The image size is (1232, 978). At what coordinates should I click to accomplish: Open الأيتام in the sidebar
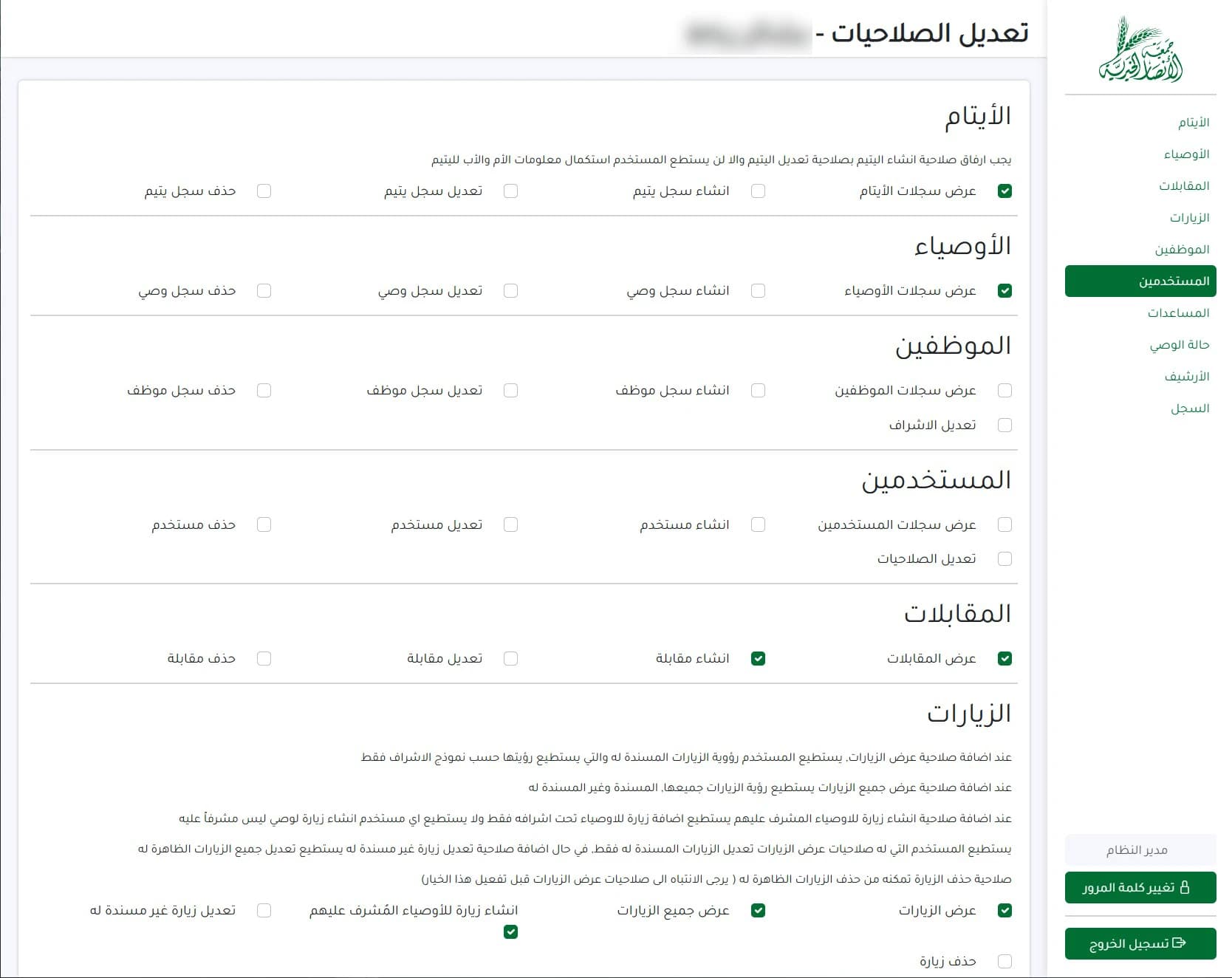(1194, 123)
